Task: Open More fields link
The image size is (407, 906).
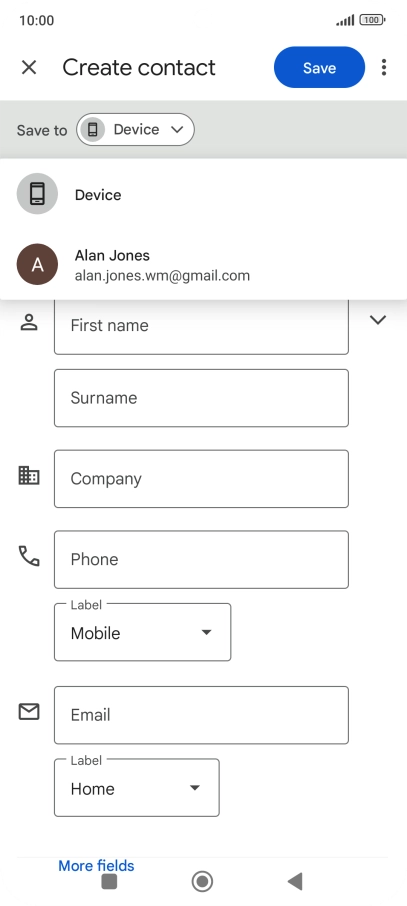Action: [x=96, y=866]
